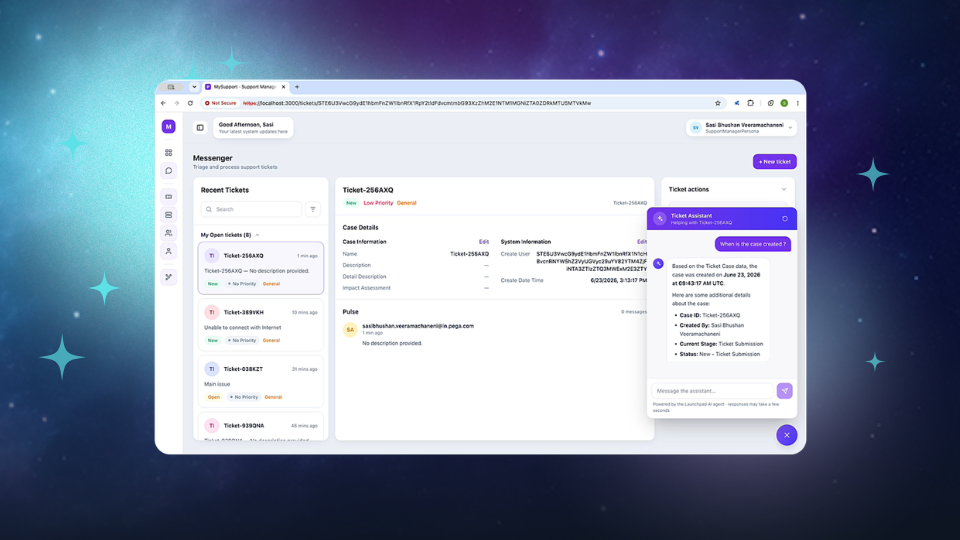Image resolution: width=960 pixels, height=540 pixels.
Task: Click the browser address bar URL
Action: [x=416, y=103]
